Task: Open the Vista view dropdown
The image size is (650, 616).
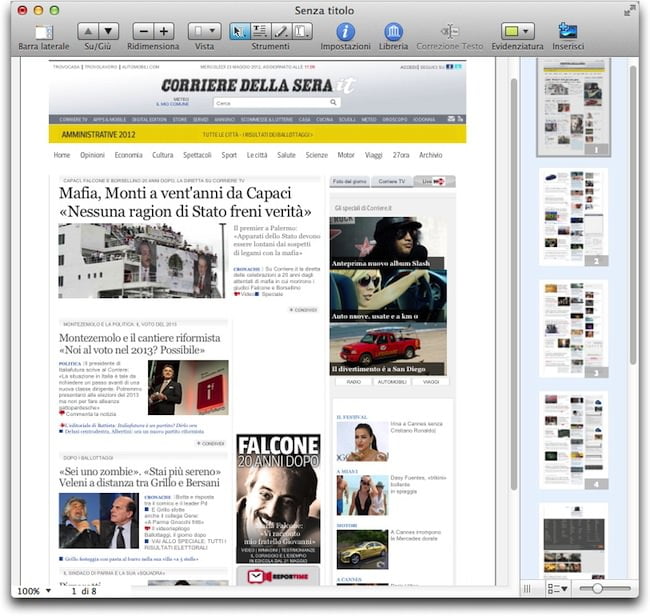Action: (204, 32)
